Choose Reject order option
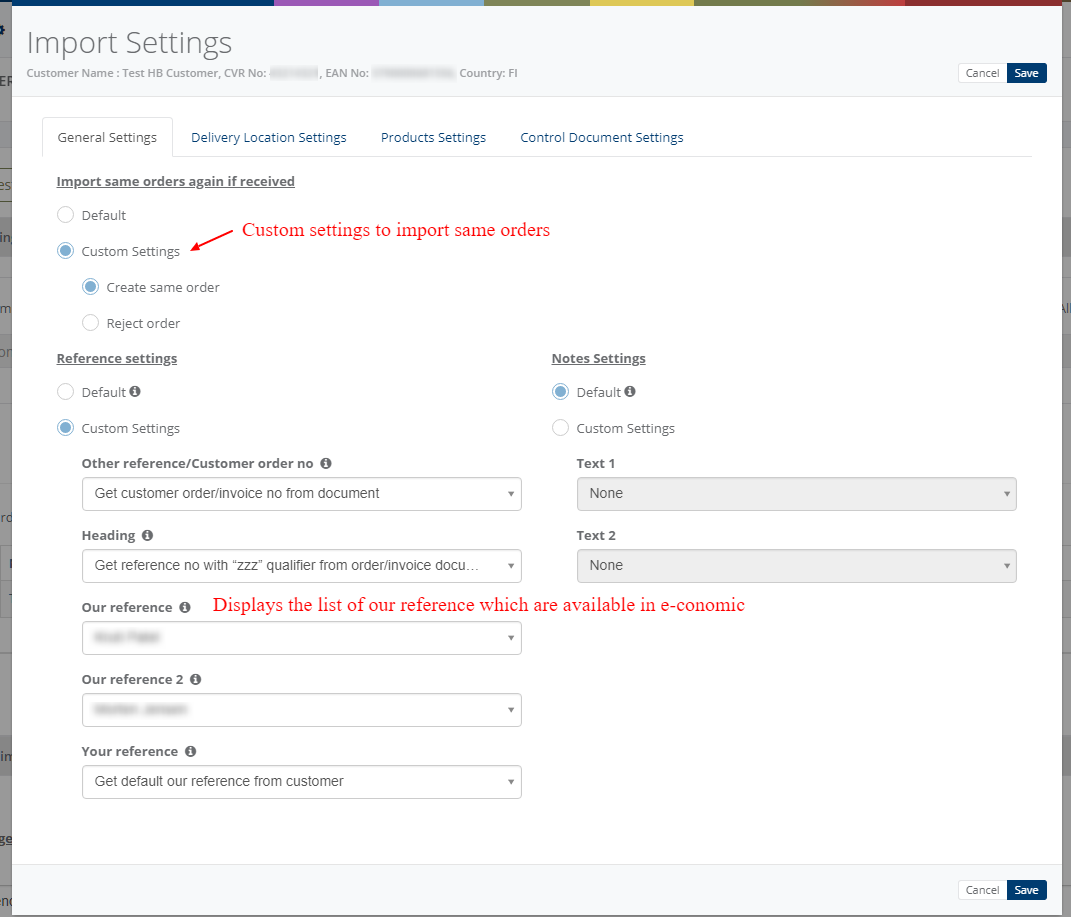The width and height of the screenshot is (1071, 917). click(x=90, y=323)
